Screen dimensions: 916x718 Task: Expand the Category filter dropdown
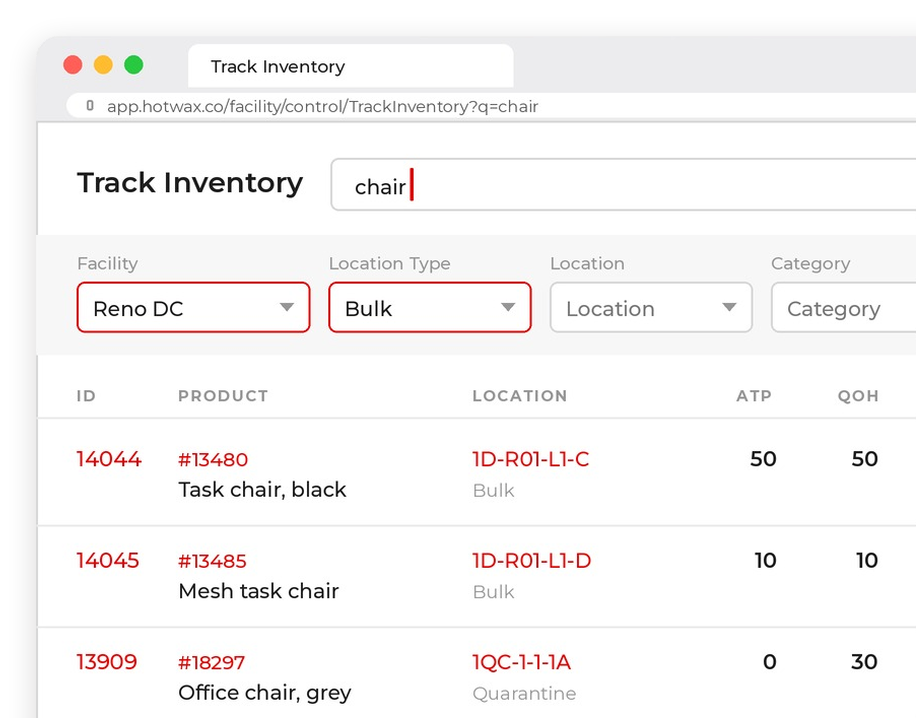[x=844, y=307]
